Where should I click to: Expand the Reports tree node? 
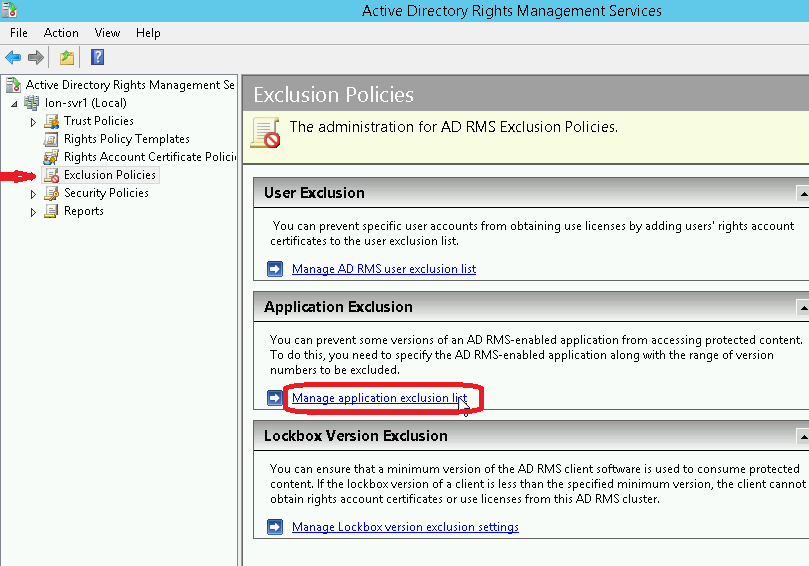pos(33,212)
